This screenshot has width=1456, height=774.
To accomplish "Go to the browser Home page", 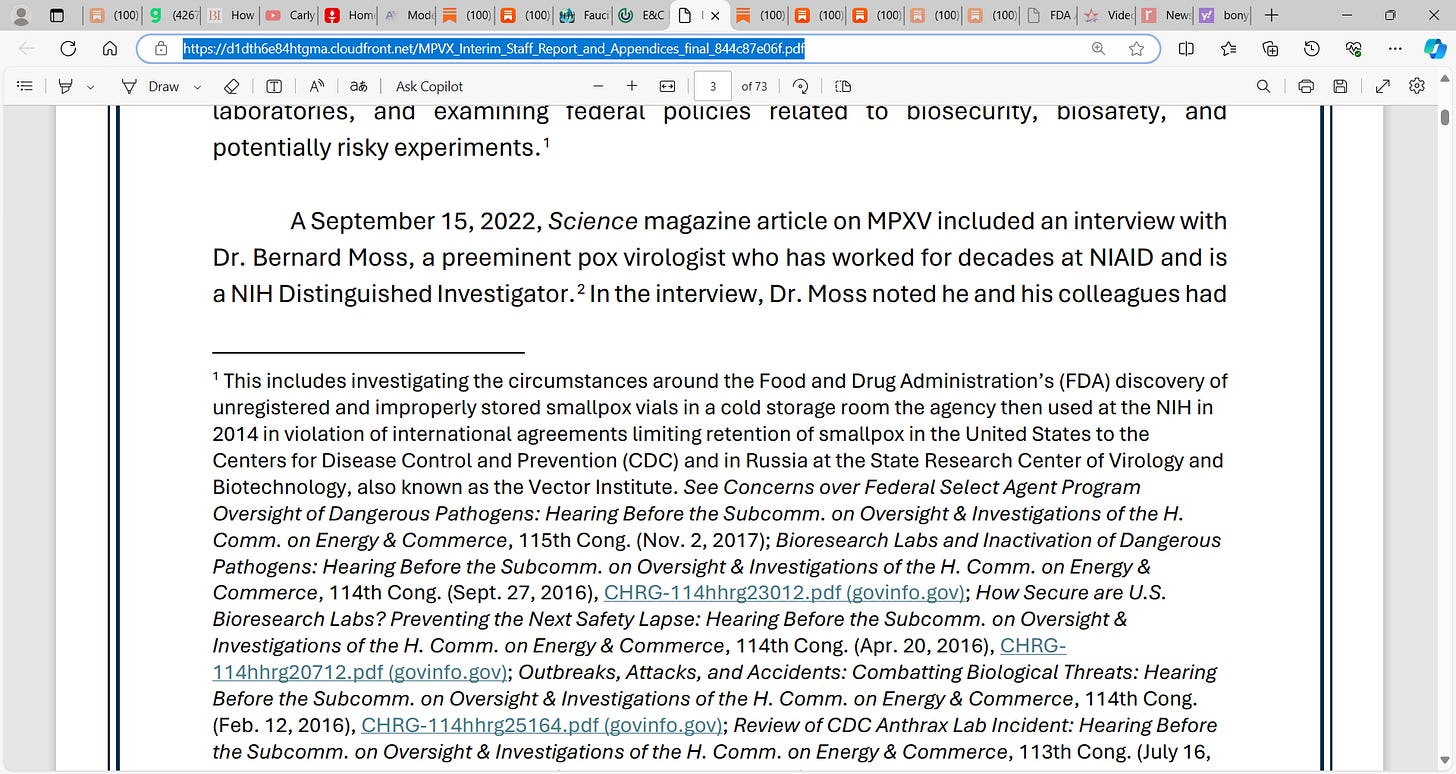I will 110,48.
